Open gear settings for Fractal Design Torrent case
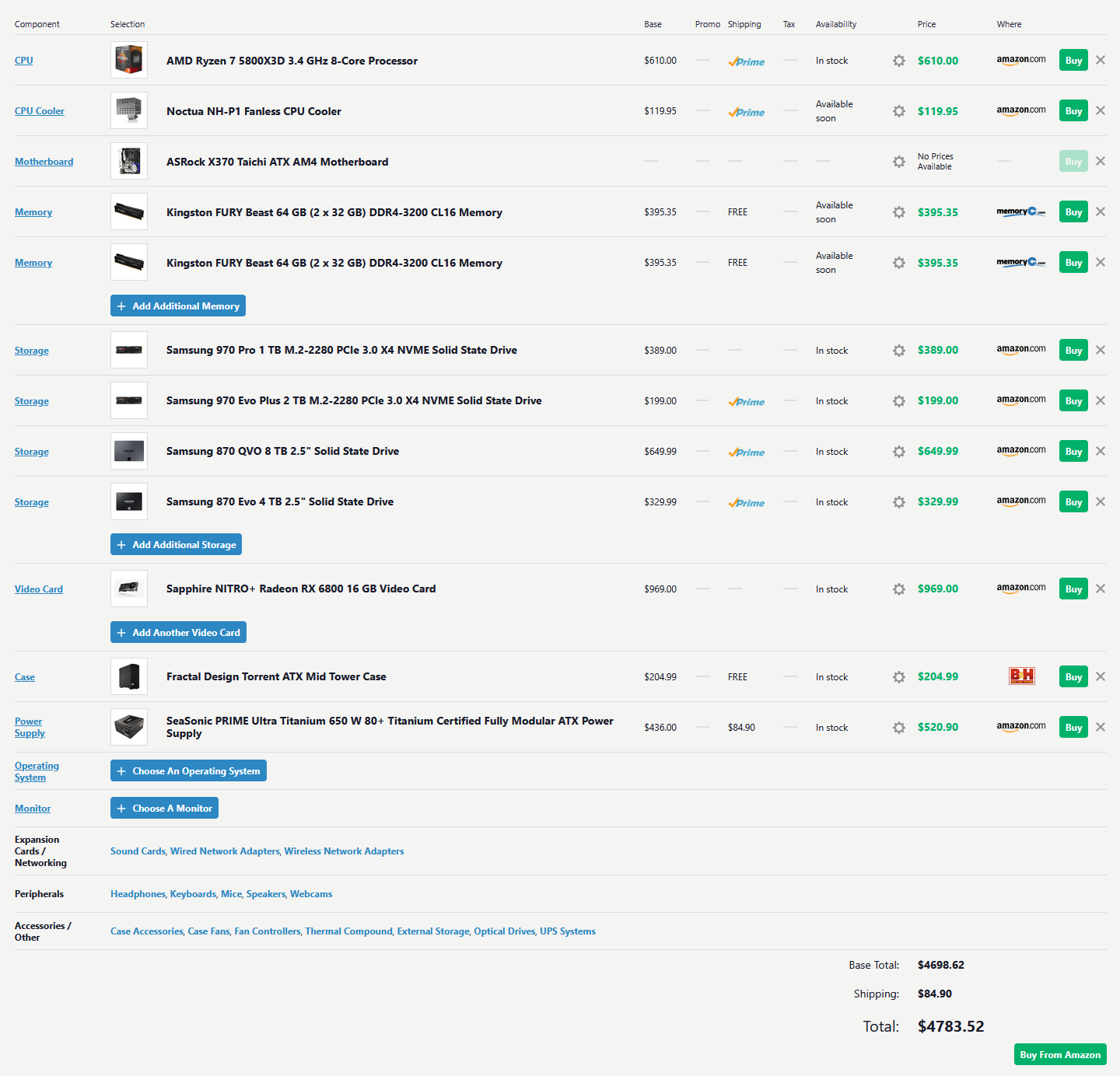1120x1076 pixels. click(899, 677)
